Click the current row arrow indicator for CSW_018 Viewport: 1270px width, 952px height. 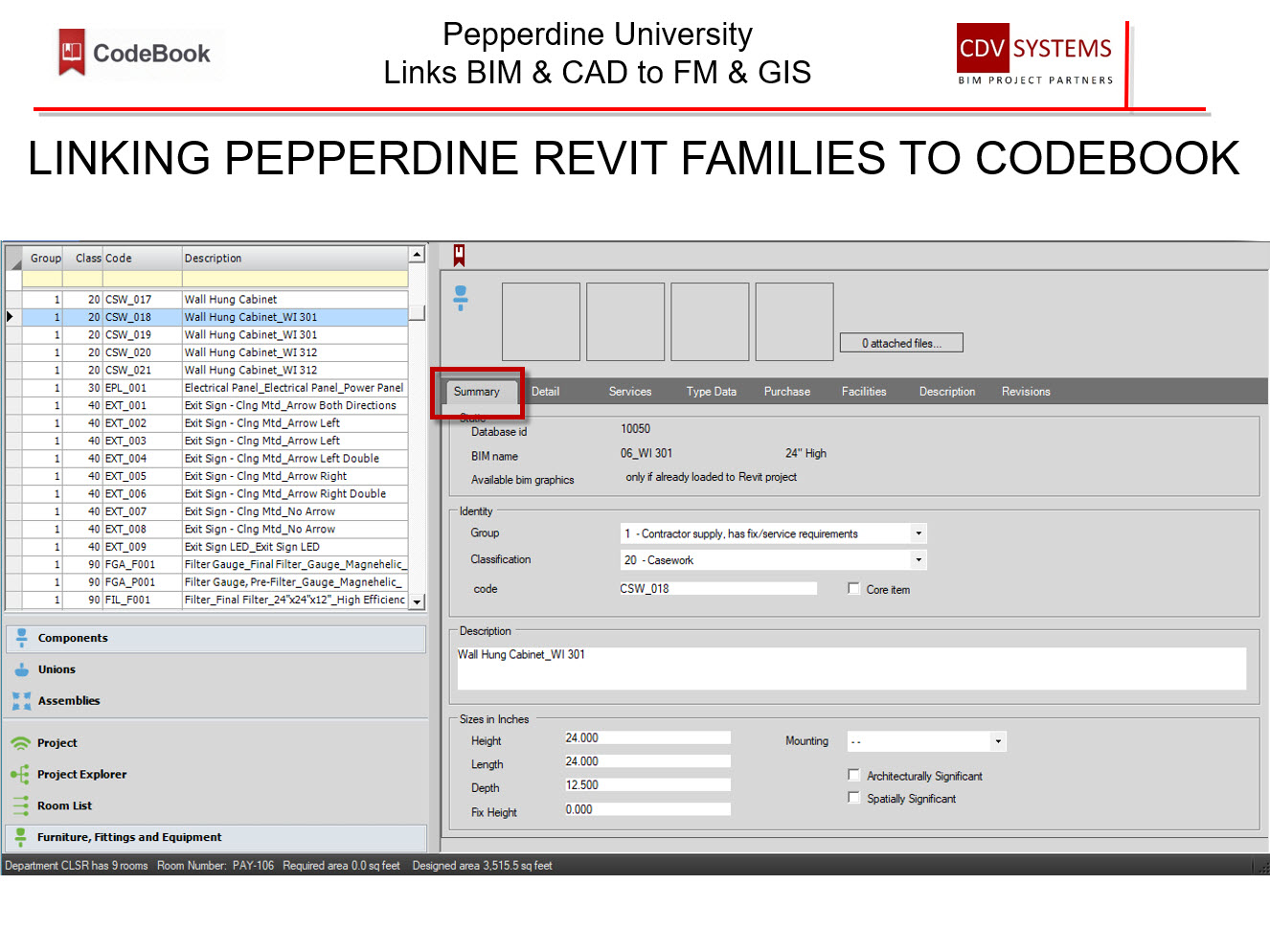11,317
